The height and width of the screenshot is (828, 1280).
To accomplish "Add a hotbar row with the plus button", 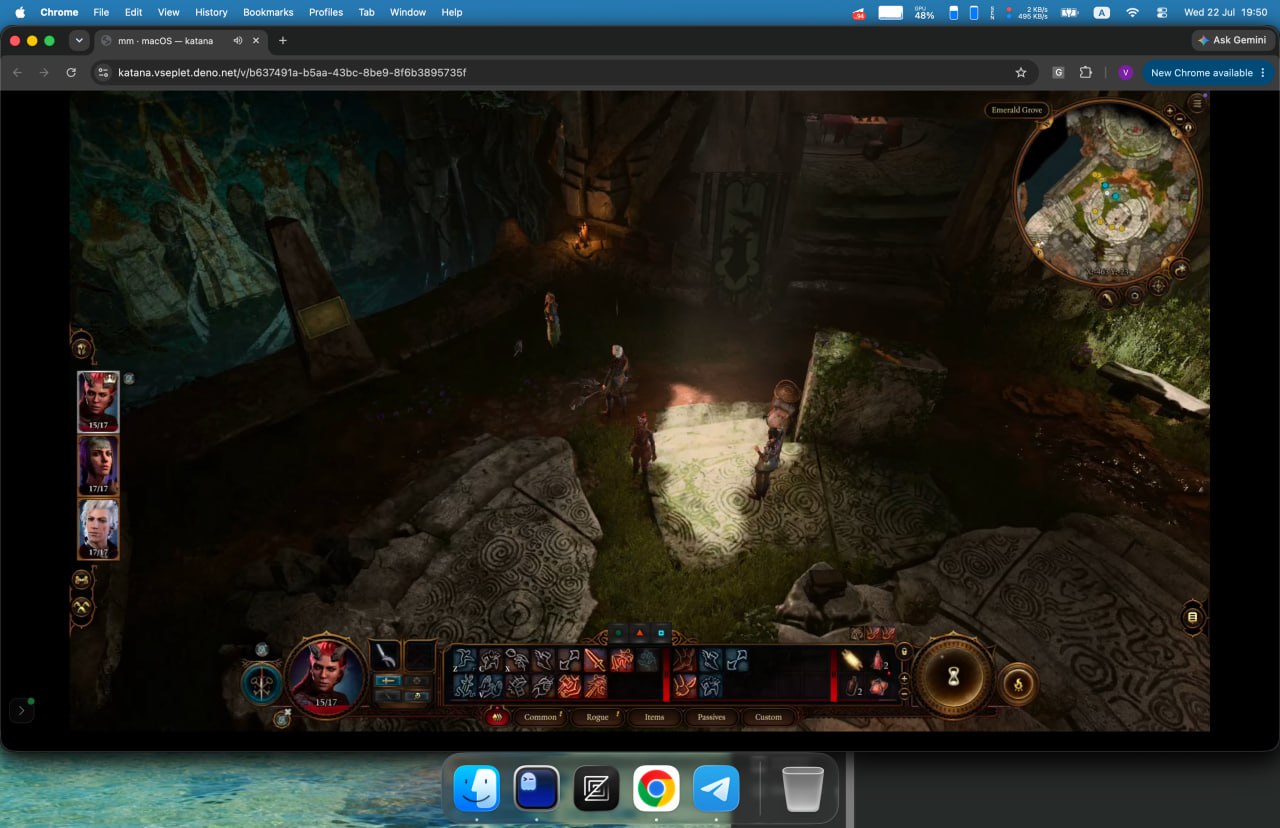I will 904,678.
